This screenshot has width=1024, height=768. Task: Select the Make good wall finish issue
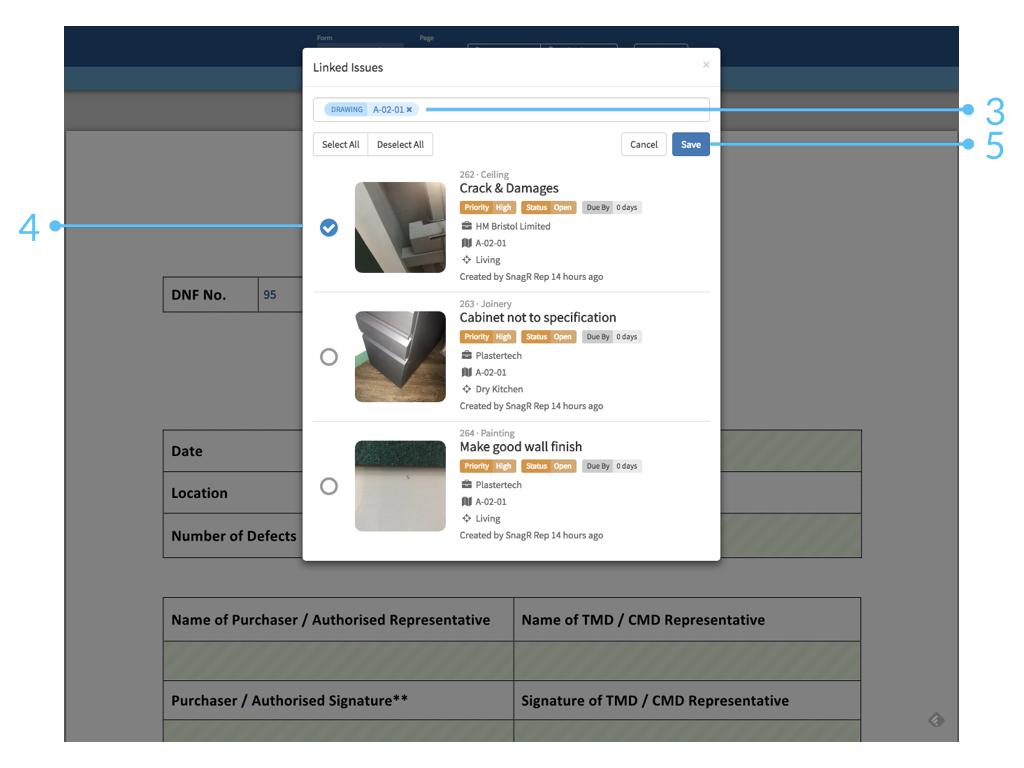[x=329, y=486]
